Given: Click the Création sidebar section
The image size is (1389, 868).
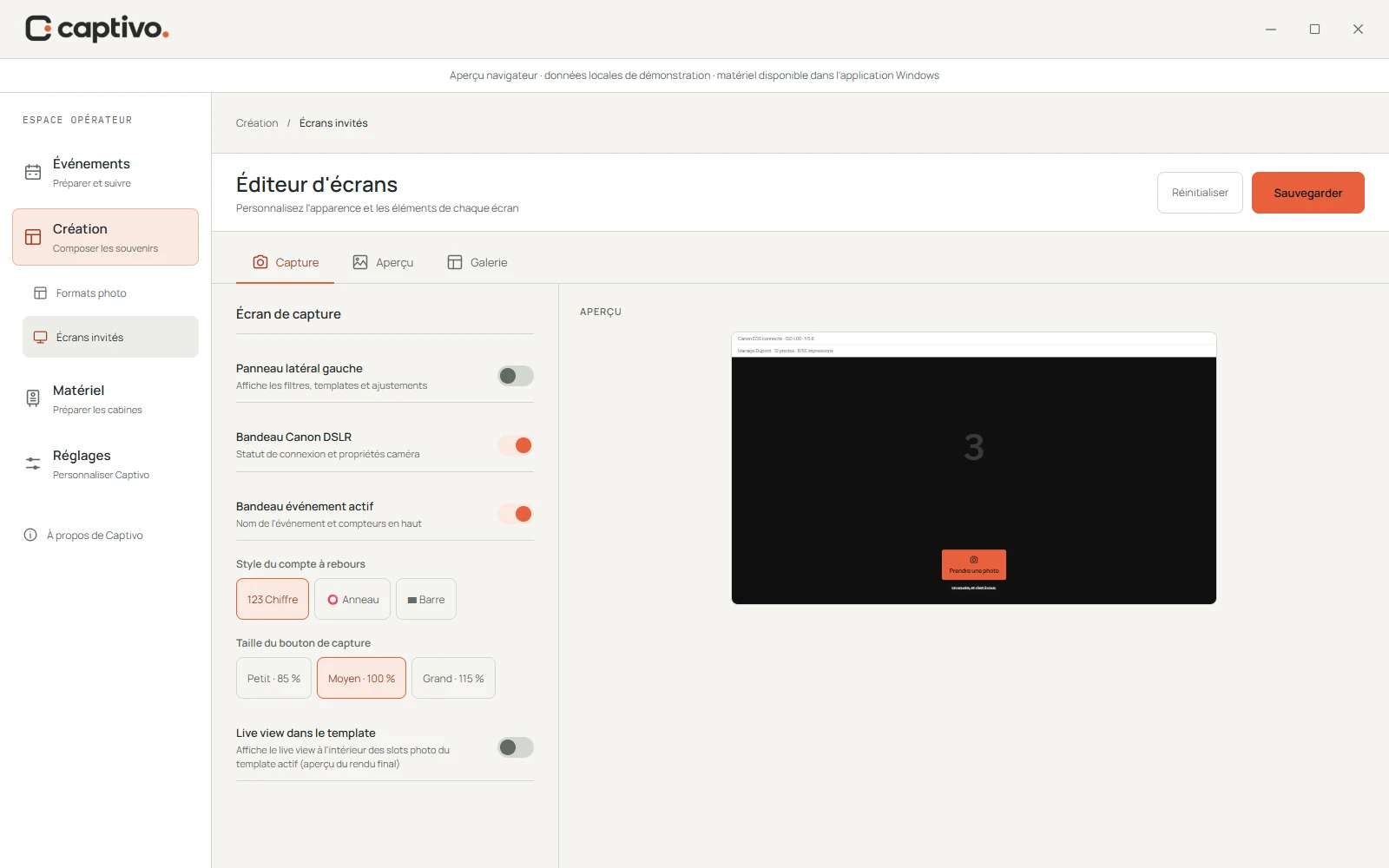Looking at the screenshot, I should pyautogui.click(x=105, y=237).
